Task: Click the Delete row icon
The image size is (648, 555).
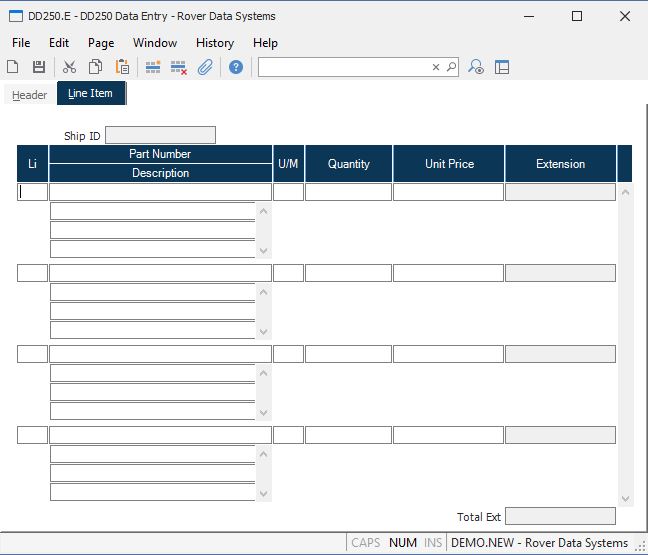Action: [x=179, y=67]
